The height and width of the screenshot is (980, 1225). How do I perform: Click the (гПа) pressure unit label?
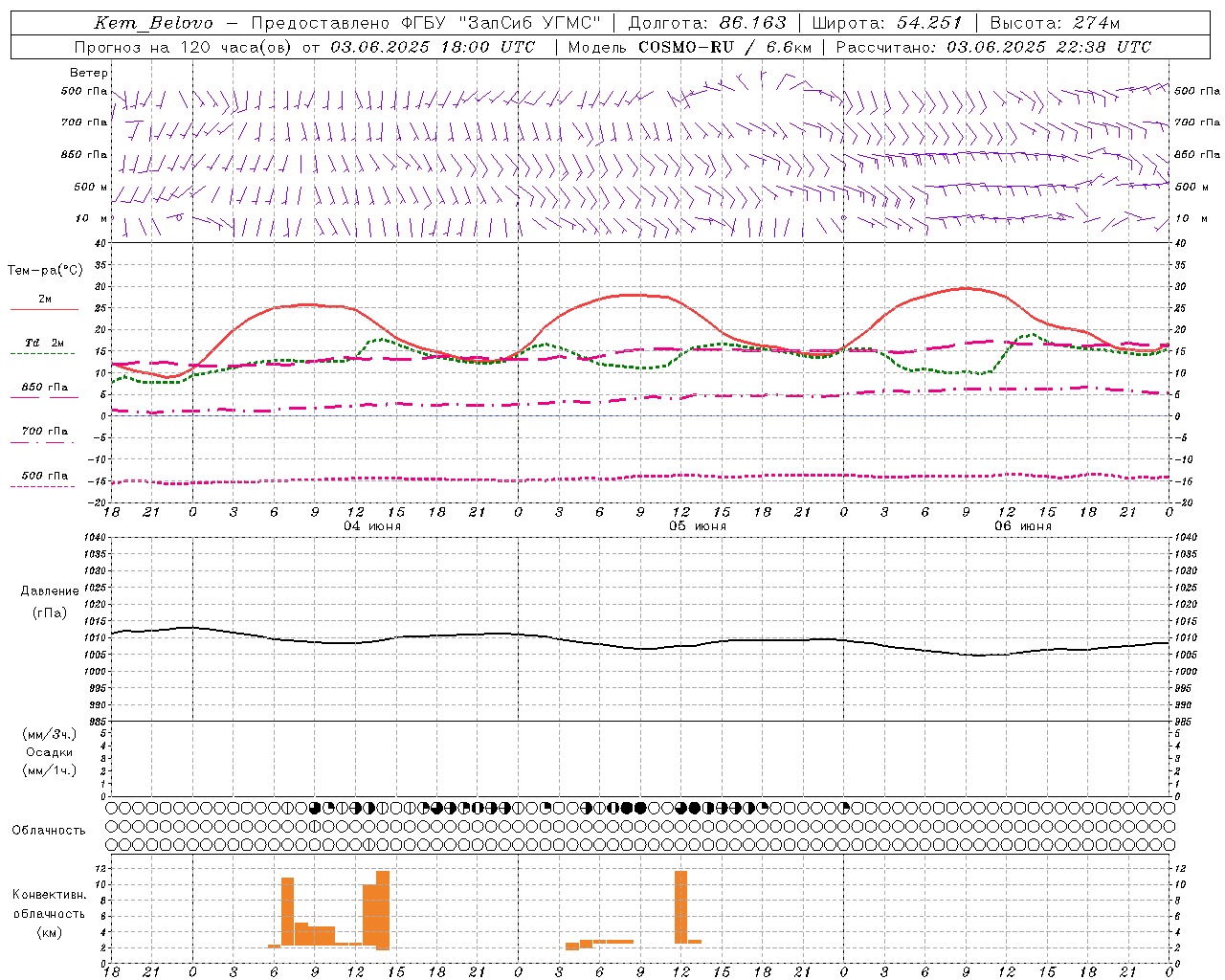click(x=50, y=613)
